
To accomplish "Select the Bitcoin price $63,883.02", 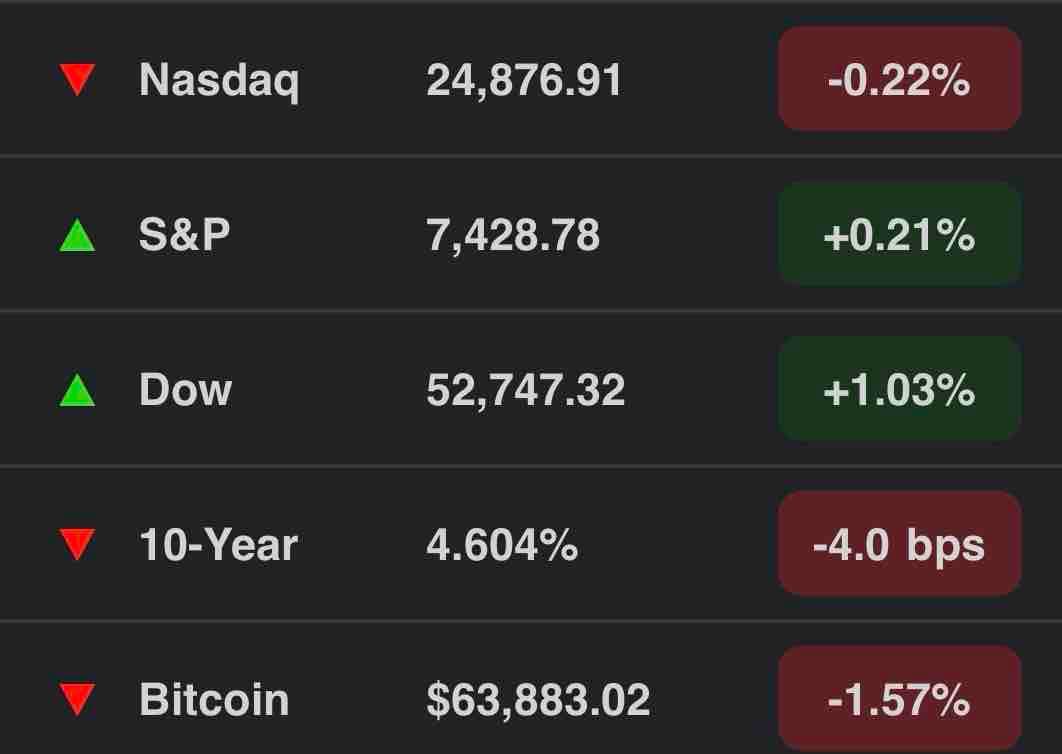I will click(538, 700).
